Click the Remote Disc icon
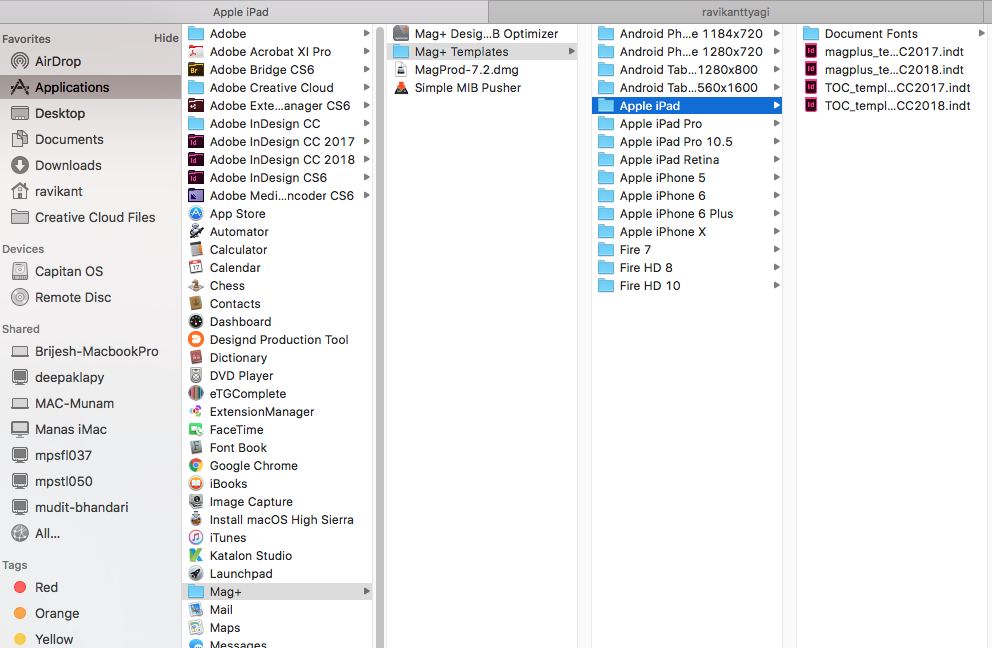992x648 pixels. point(20,297)
